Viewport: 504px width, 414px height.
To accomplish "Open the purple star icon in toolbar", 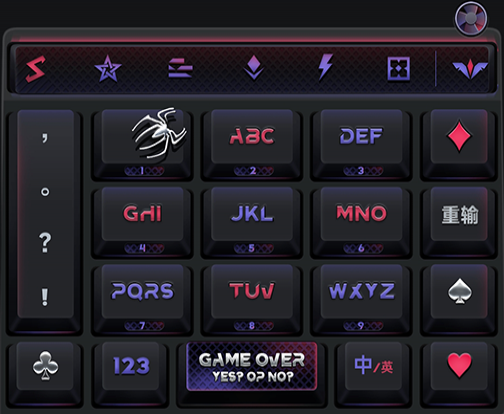I will 107,69.
